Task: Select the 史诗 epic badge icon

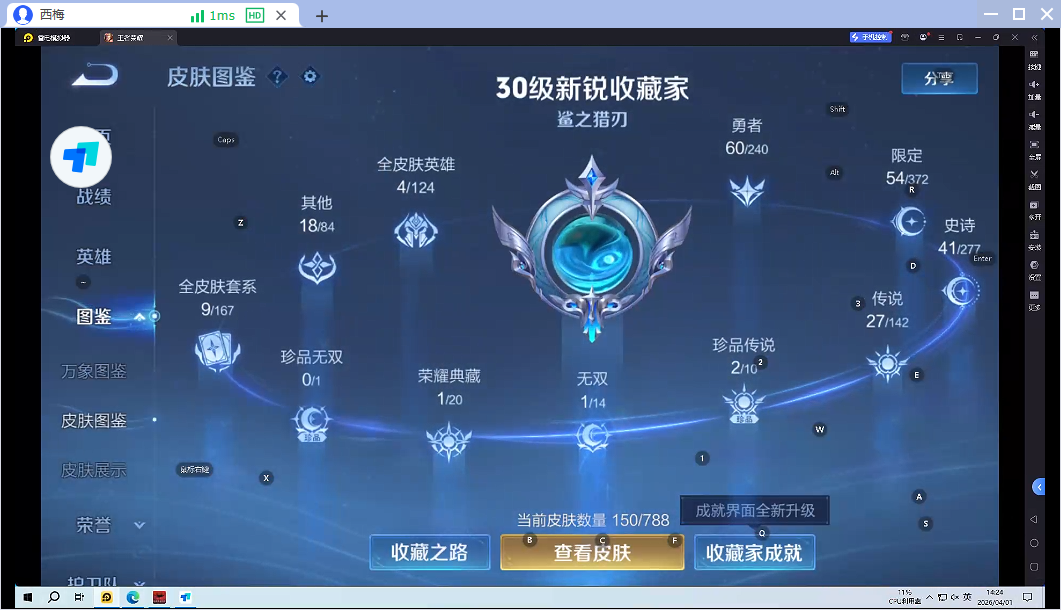Action: coord(960,290)
